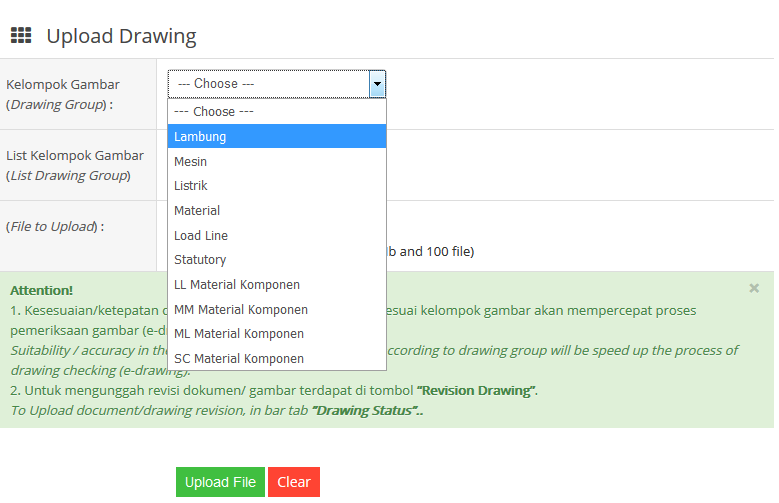Screen dimensions: 779x503
Task: Pick ML Material Komponen entry
Action: point(239,334)
